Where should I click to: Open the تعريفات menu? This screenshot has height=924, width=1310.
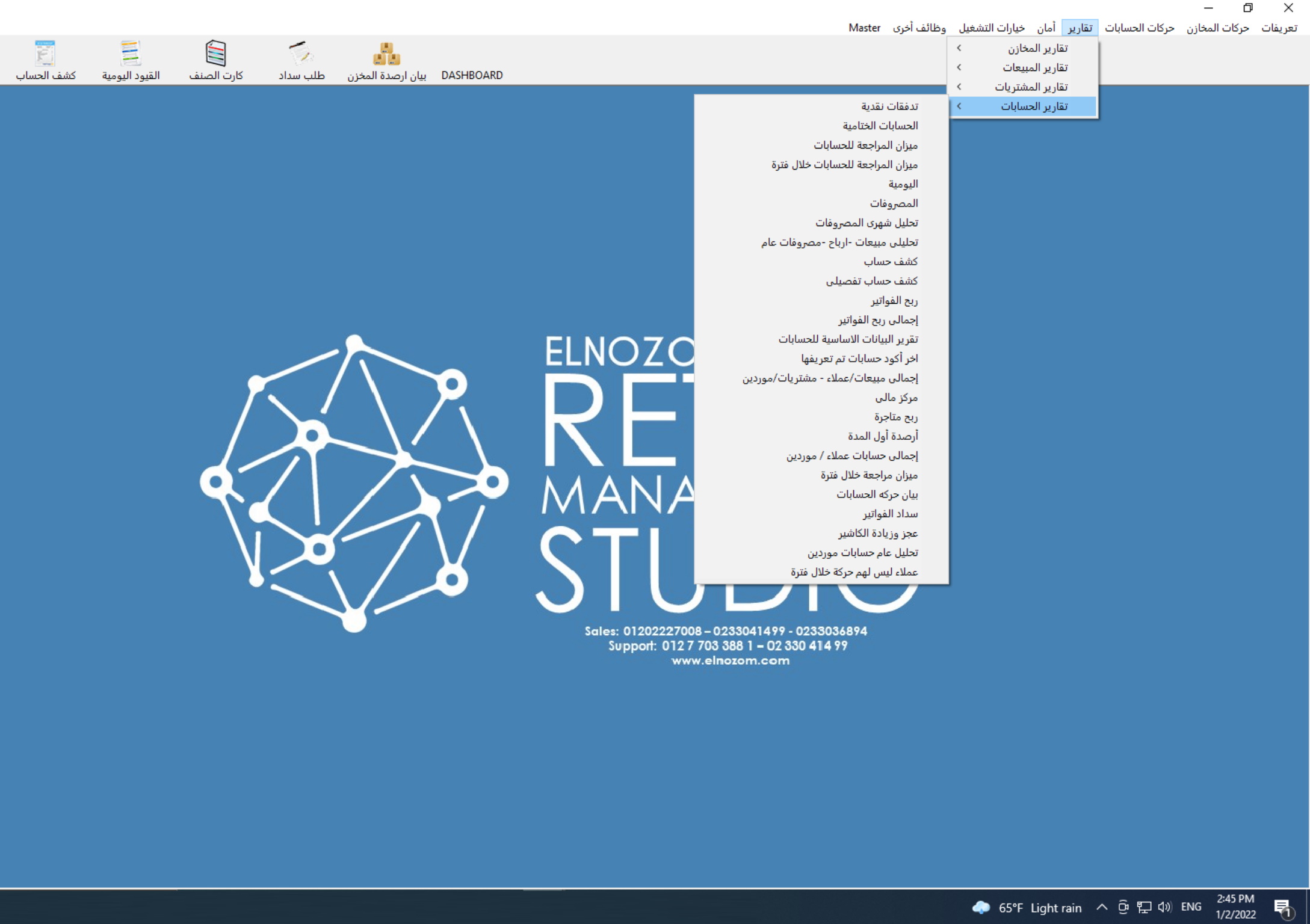point(1279,28)
